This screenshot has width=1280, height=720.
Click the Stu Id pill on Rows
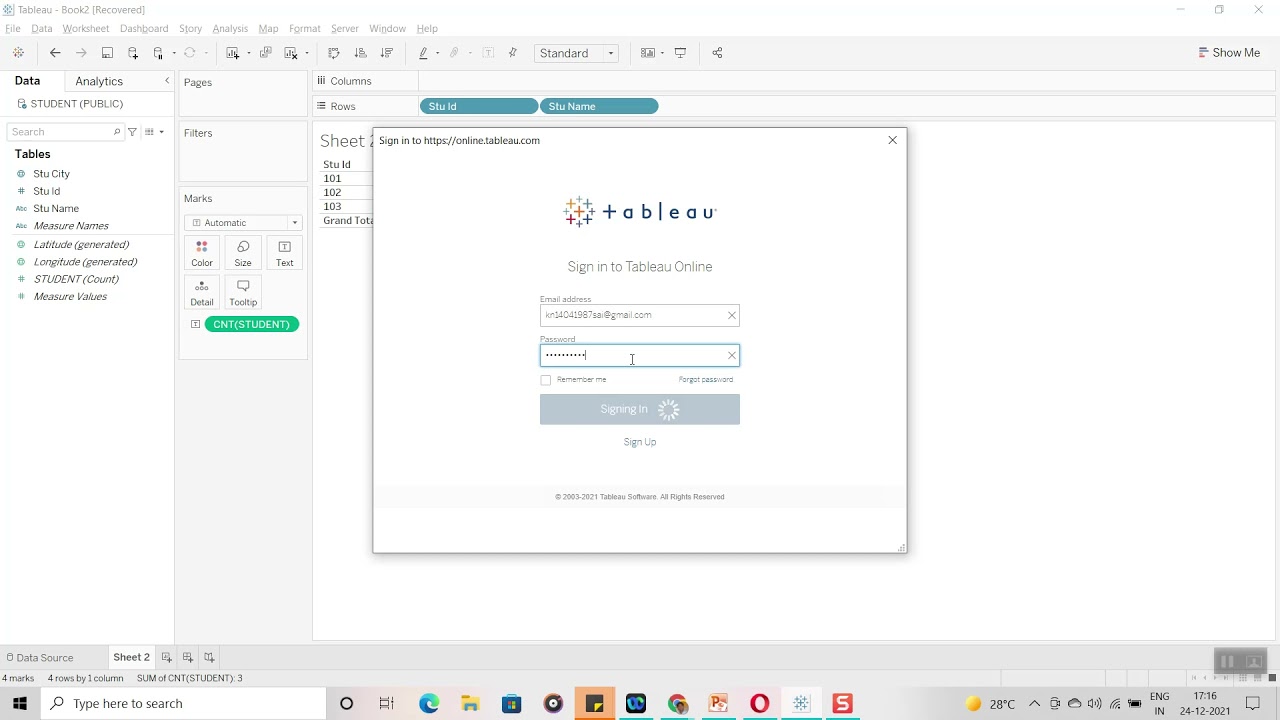pyautogui.click(x=479, y=106)
